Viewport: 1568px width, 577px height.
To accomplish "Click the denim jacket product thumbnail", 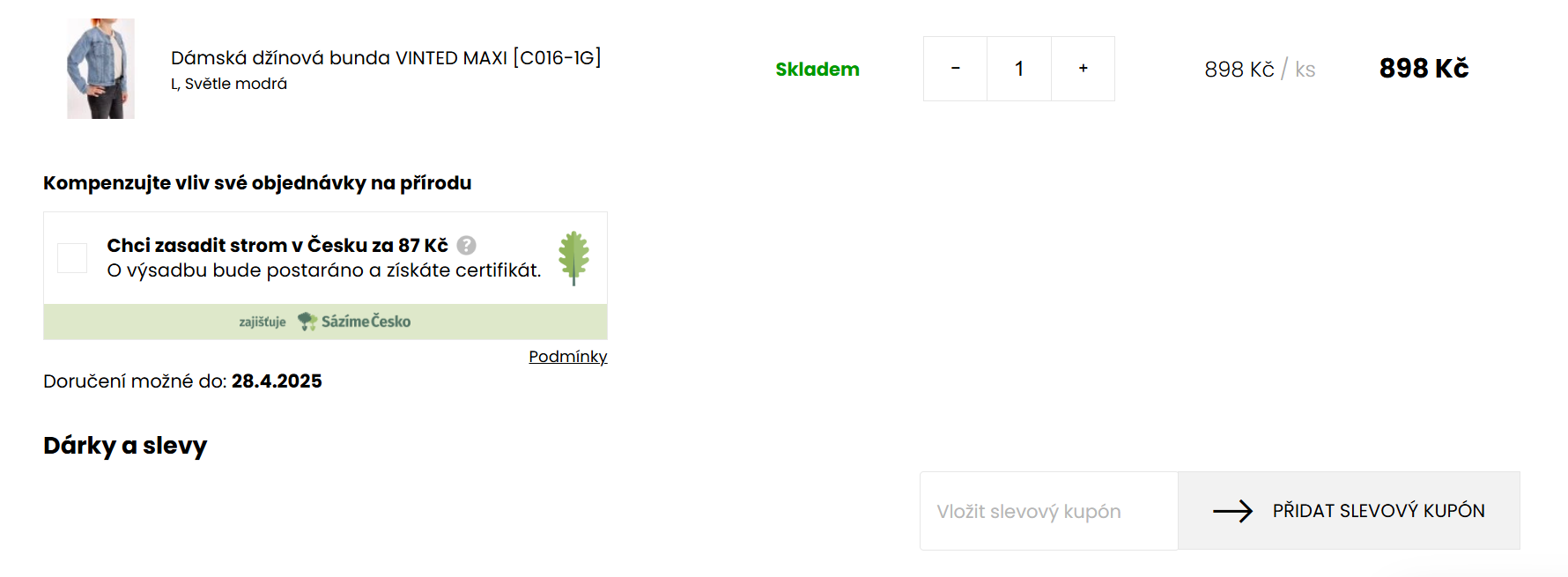I will click(101, 69).
